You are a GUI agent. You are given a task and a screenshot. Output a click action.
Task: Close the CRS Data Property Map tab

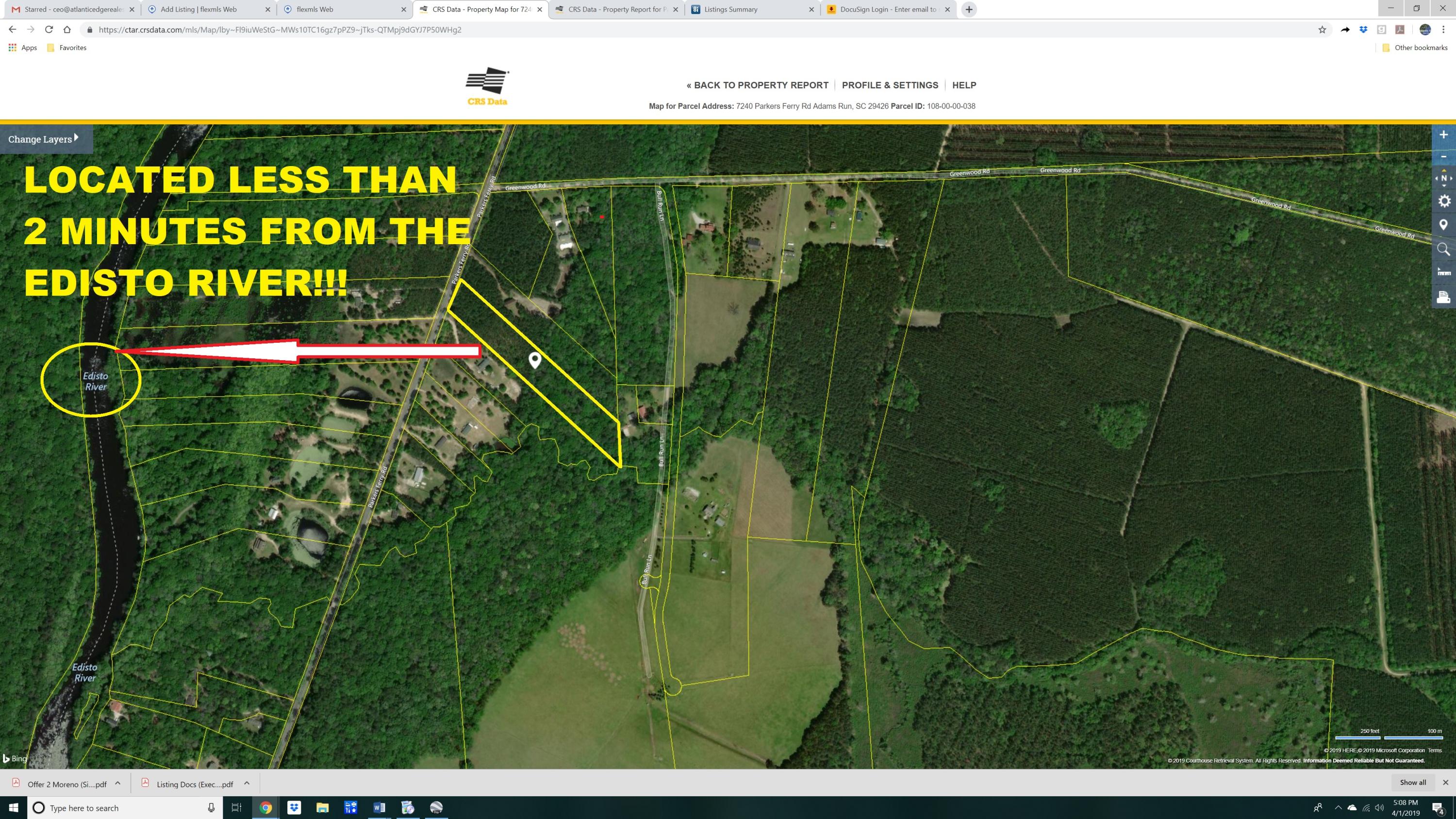[x=539, y=9]
